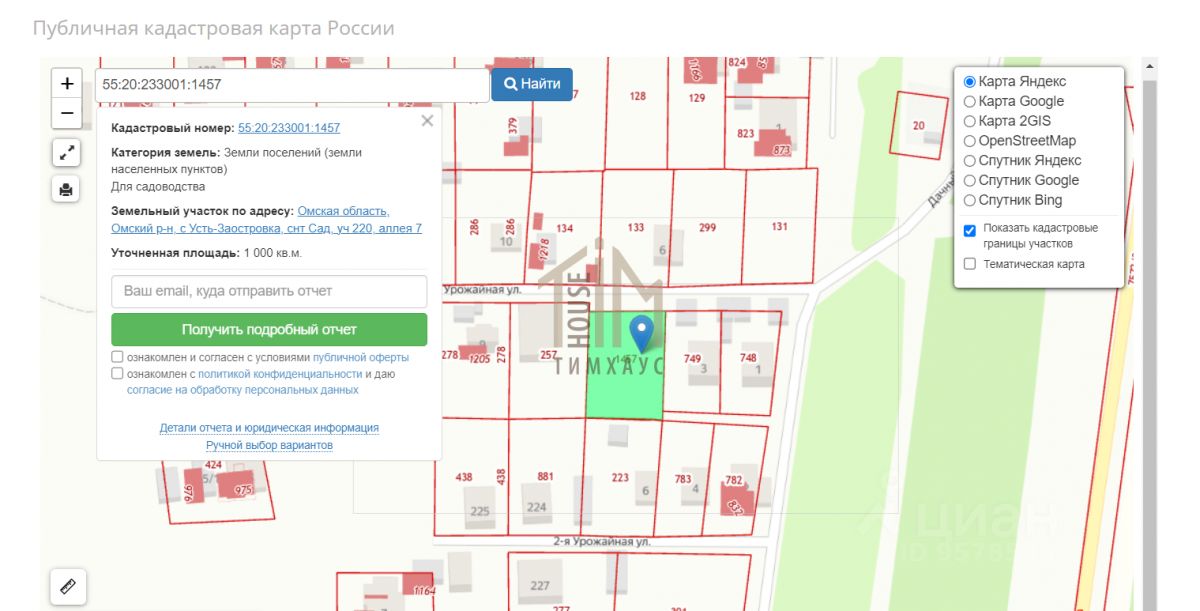Select Спутник Google layer
The image size is (1200, 611).
coord(969,180)
